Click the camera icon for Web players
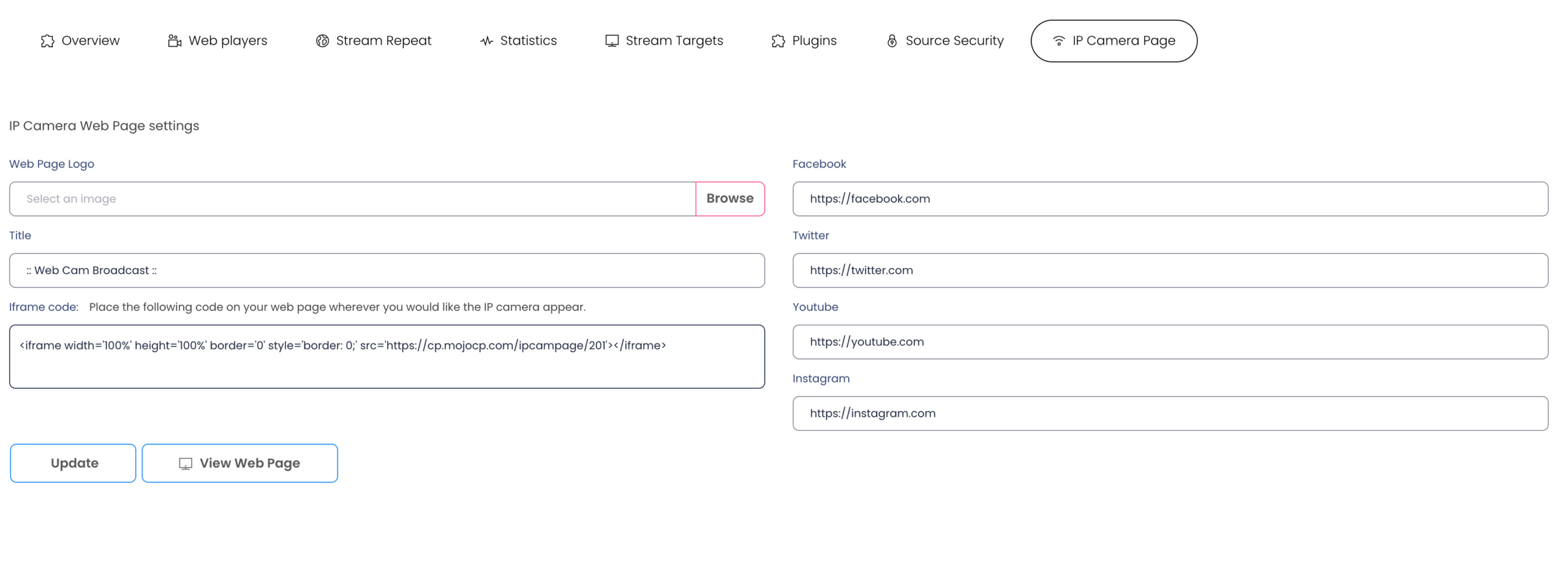 click(x=175, y=41)
